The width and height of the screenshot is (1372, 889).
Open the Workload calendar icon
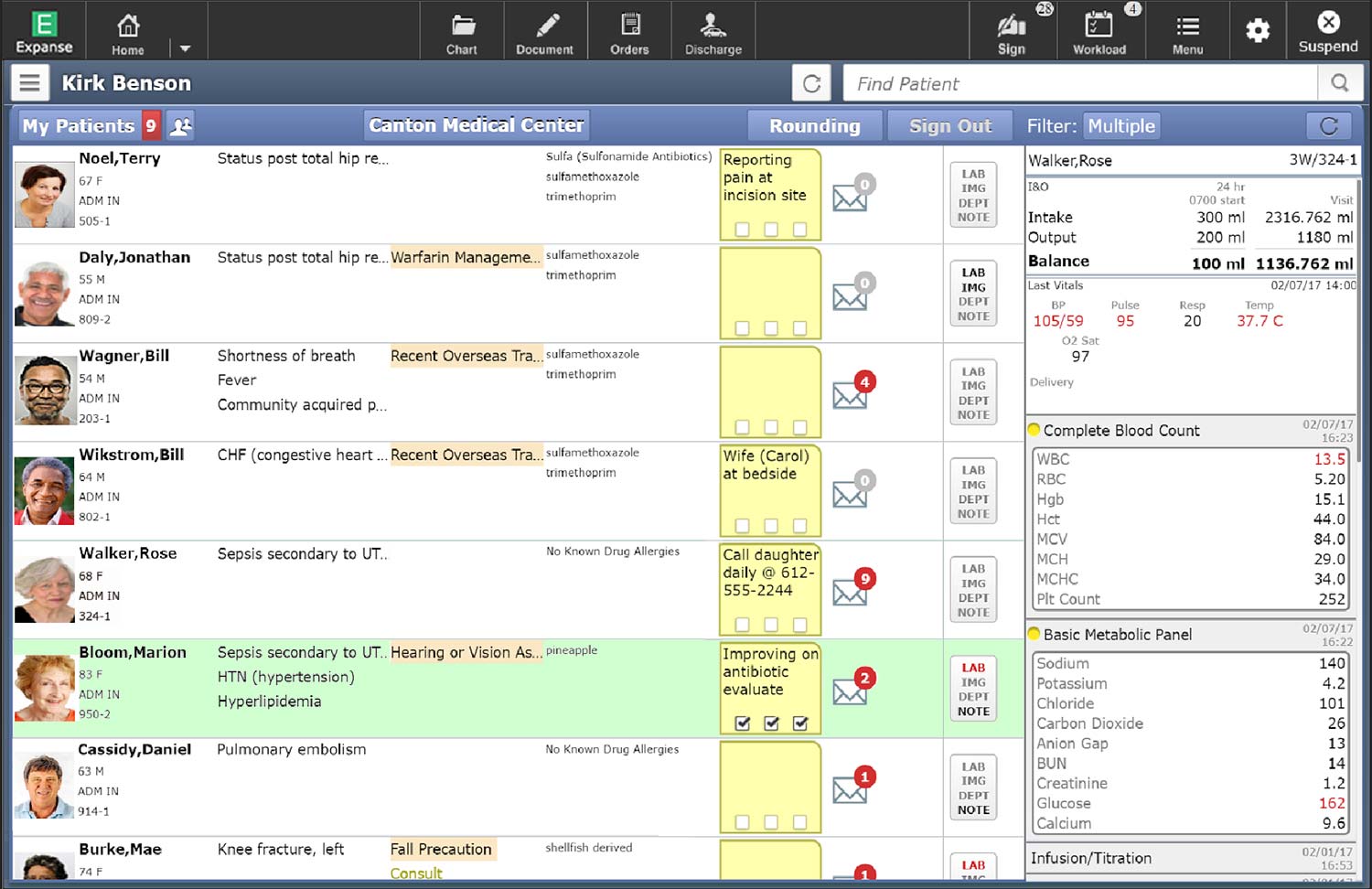[1099, 32]
